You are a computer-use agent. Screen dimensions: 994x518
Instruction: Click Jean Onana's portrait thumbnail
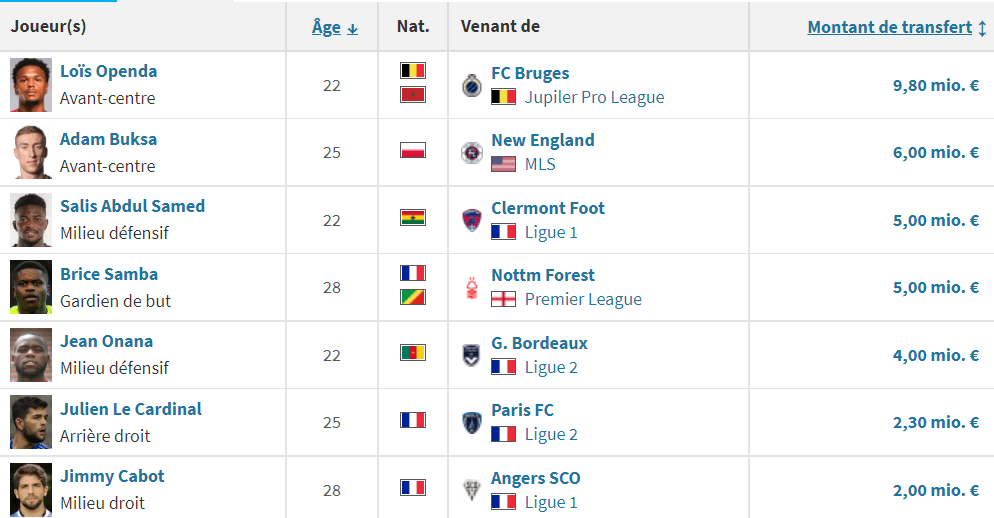point(30,355)
